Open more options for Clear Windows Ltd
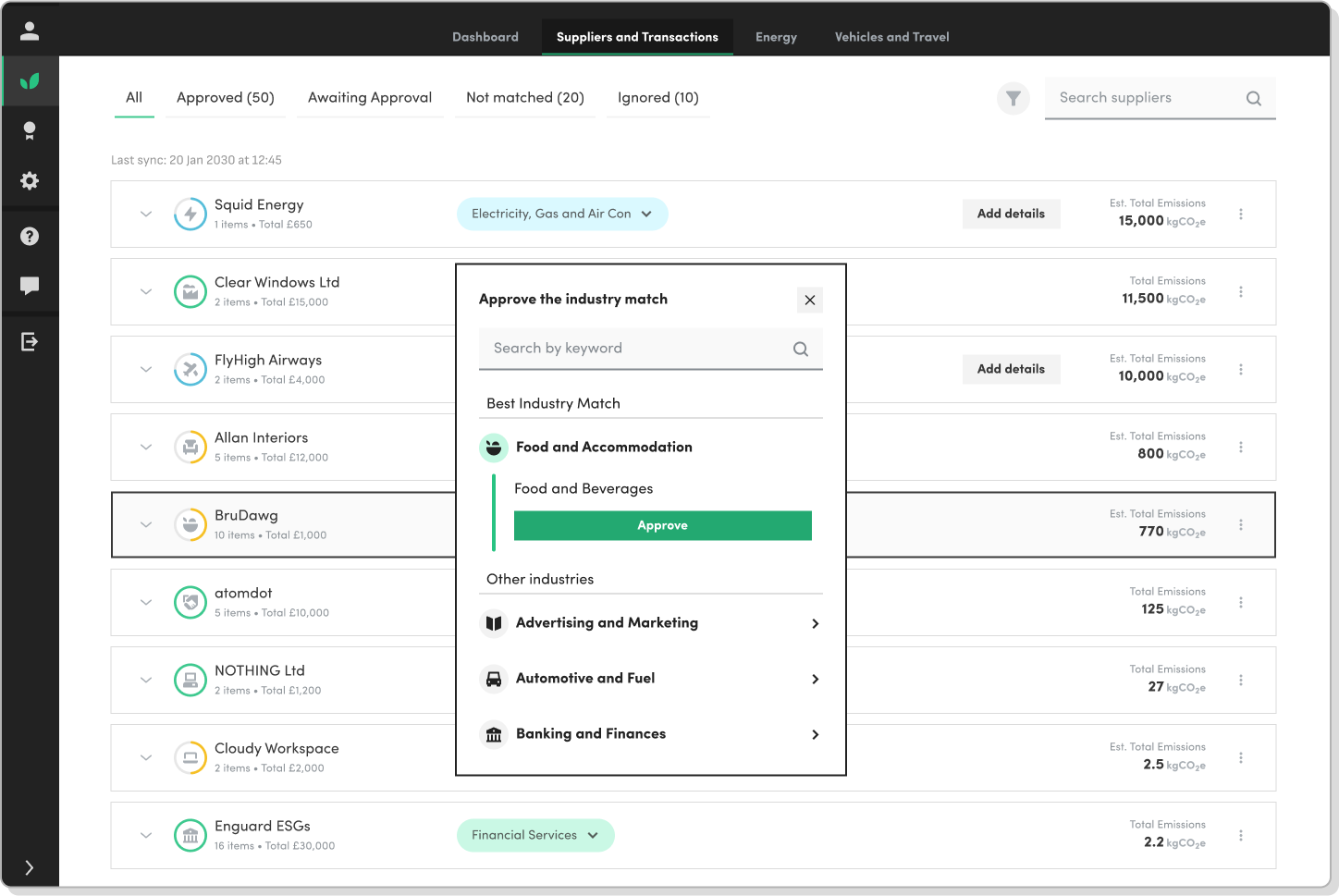Screen dimensions: 1339x896 point(1241,291)
